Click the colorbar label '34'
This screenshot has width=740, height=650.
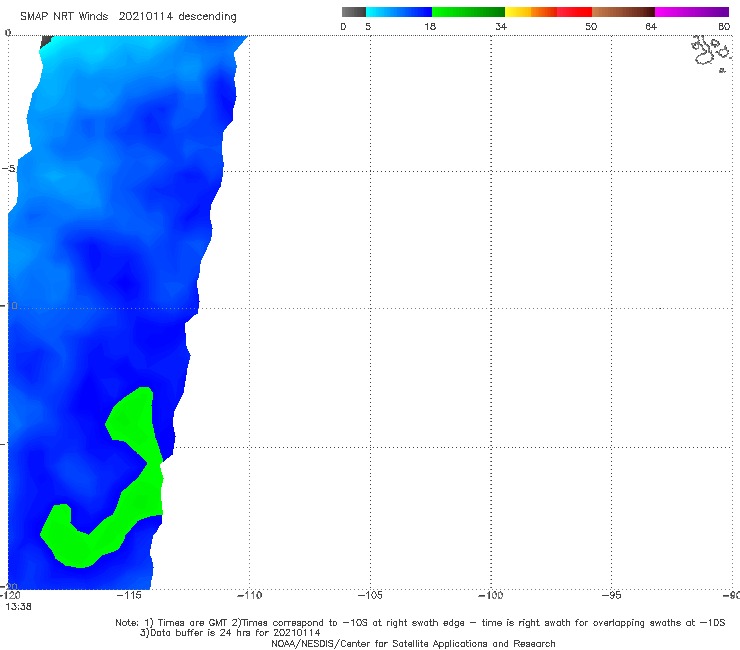click(501, 26)
